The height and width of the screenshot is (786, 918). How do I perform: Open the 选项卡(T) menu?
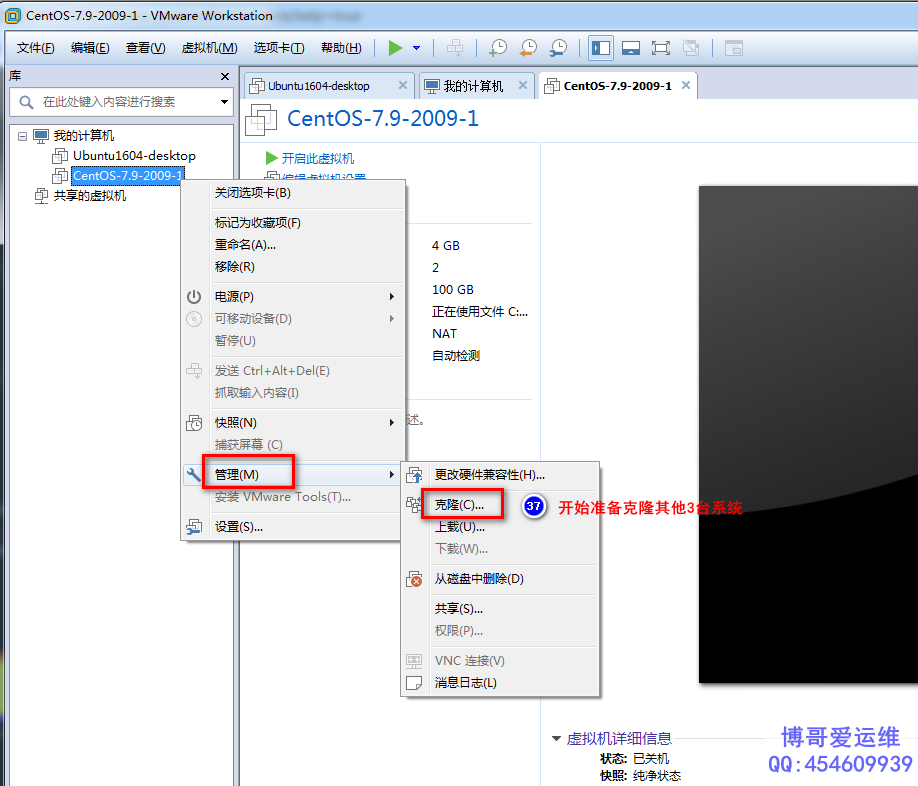pos(279,48)
